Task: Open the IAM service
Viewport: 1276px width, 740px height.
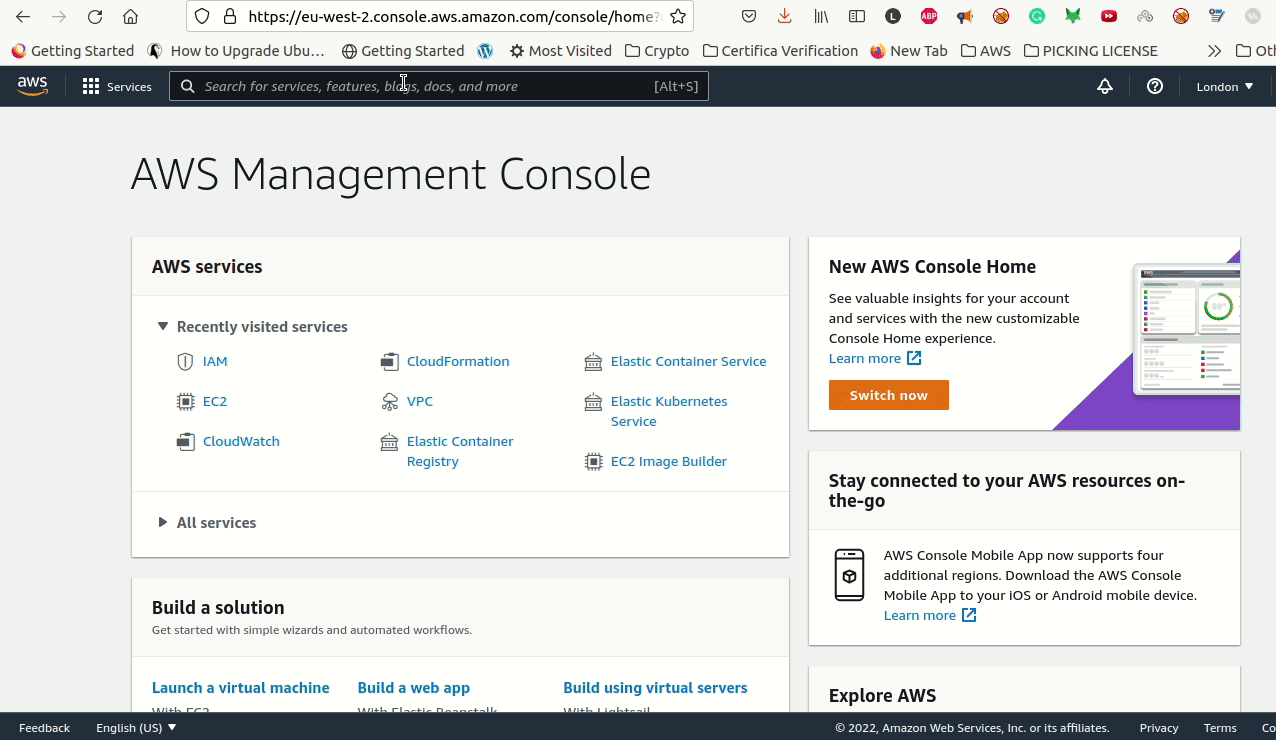Action: pyautogui.click(x=215, y=362)
